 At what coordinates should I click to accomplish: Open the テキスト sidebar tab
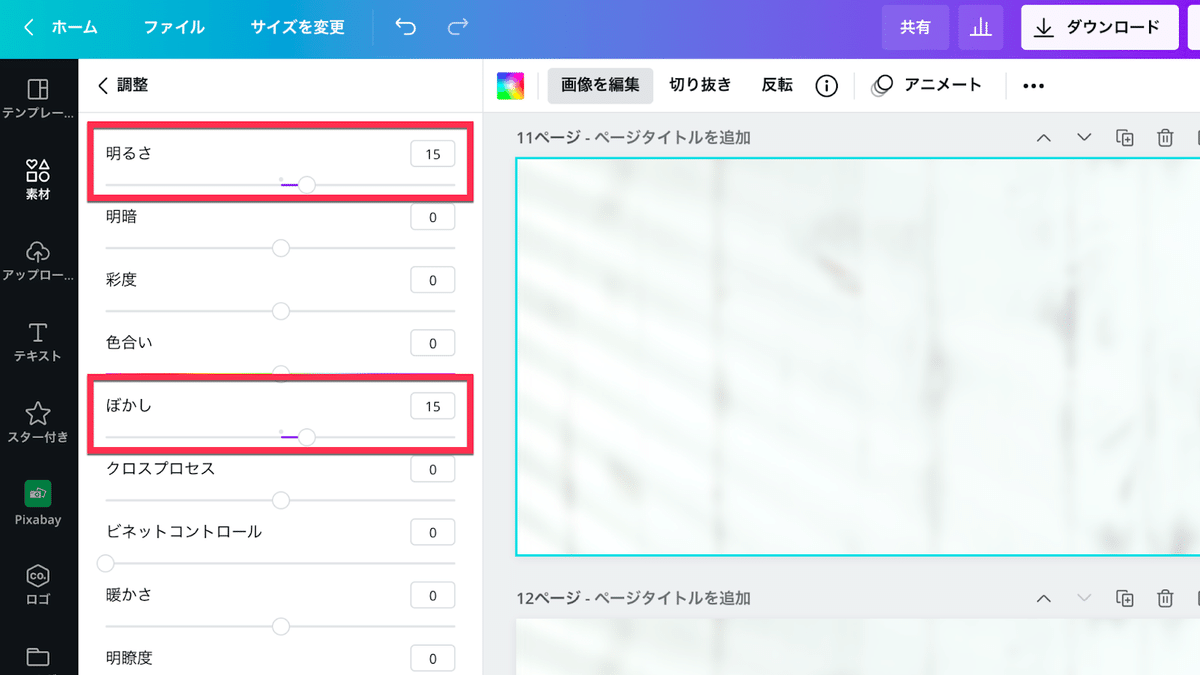click(x=38, y=342)
